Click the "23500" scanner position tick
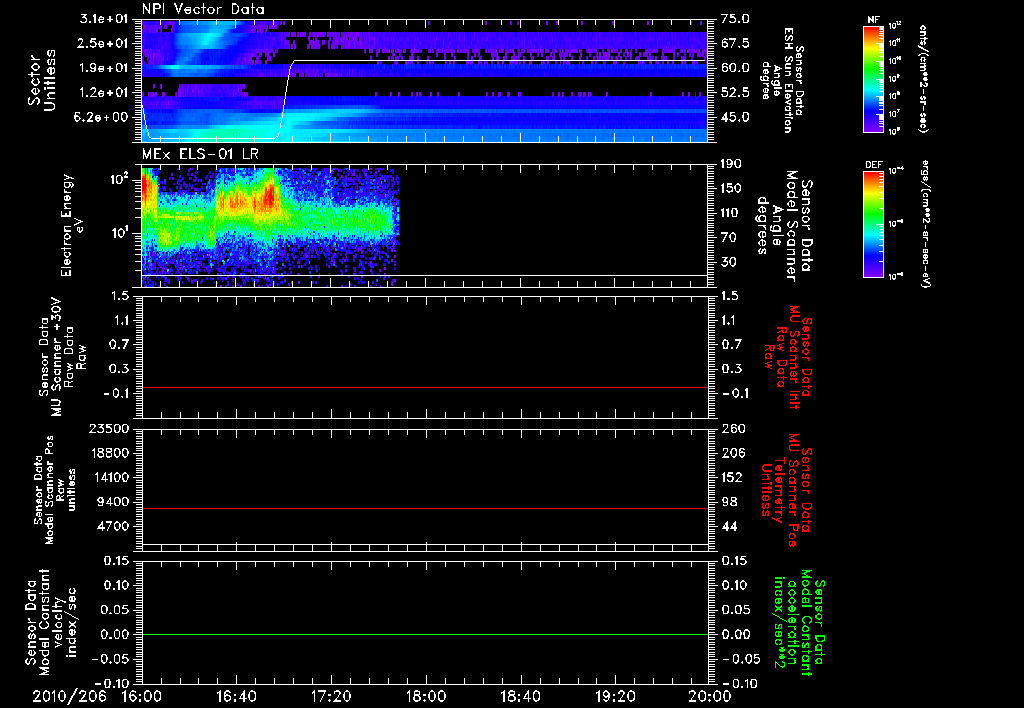 pyautogui.click(x=108, y=428)
